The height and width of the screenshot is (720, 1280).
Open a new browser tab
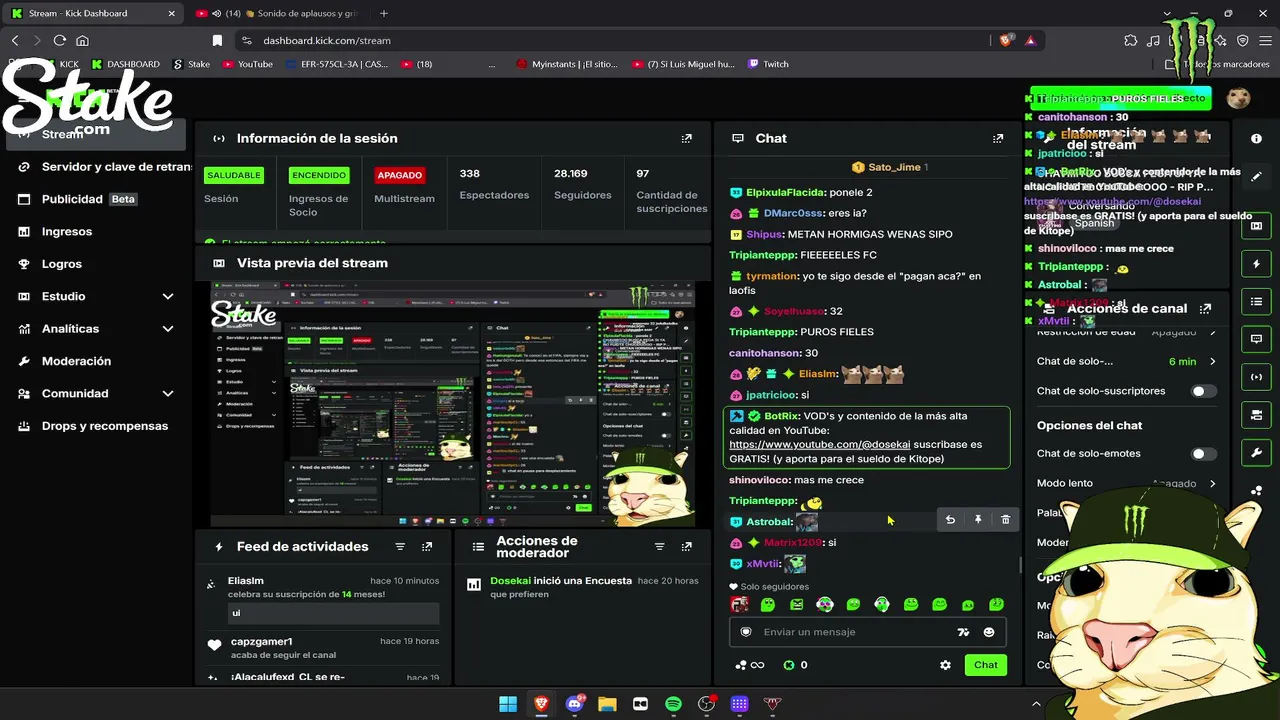click(x=384, y=14)
